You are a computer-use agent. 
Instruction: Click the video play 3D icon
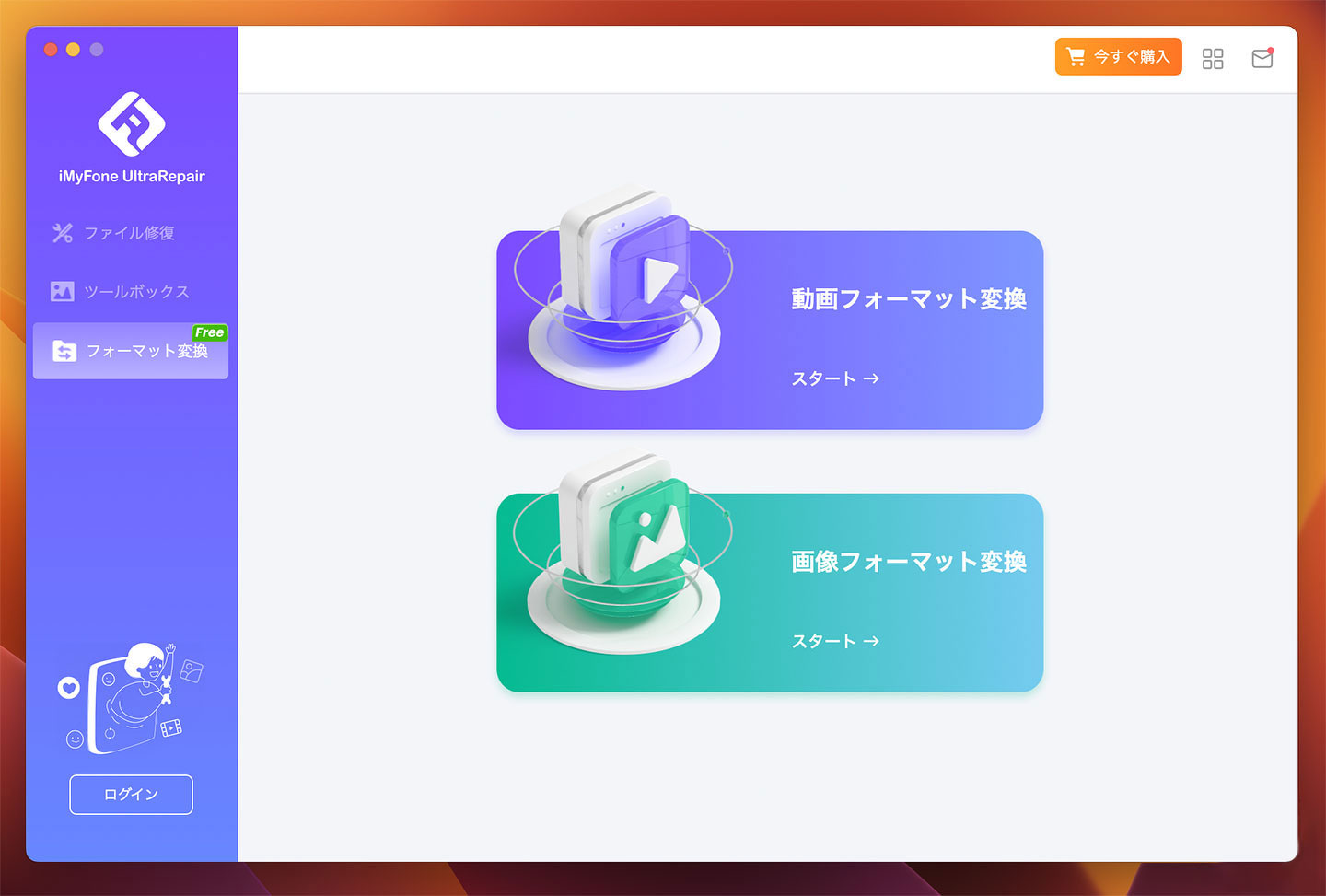(625, 285)
